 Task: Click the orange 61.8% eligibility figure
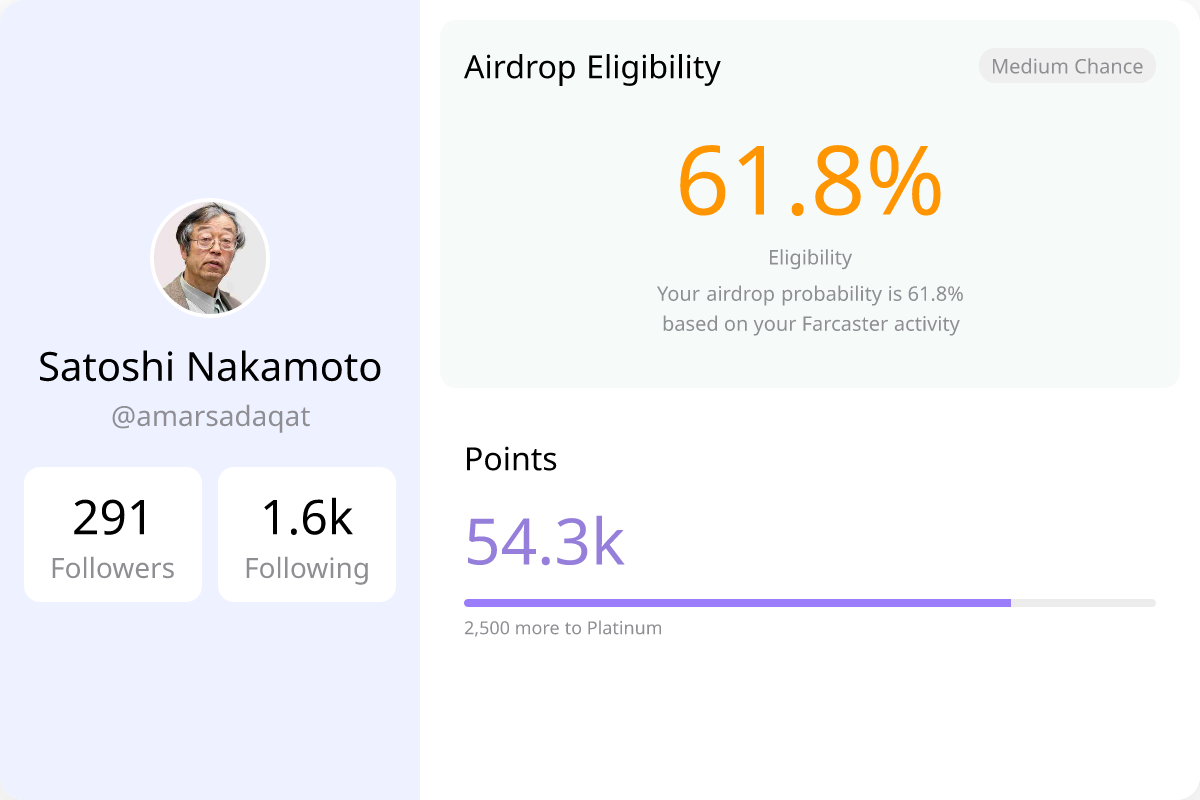click(x=810, y=182)
